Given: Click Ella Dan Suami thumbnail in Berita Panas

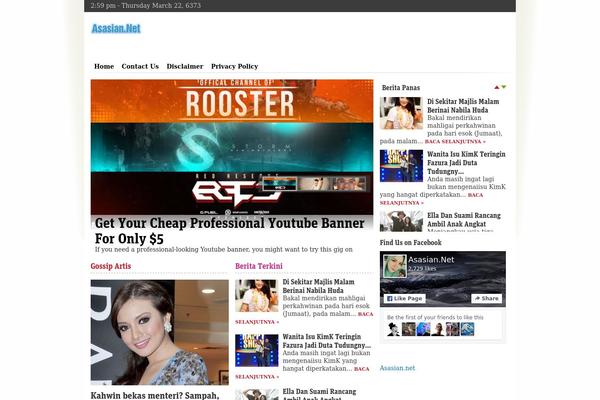Looking at the screenshot, I should pyautogui.click(x=401, y=221).
